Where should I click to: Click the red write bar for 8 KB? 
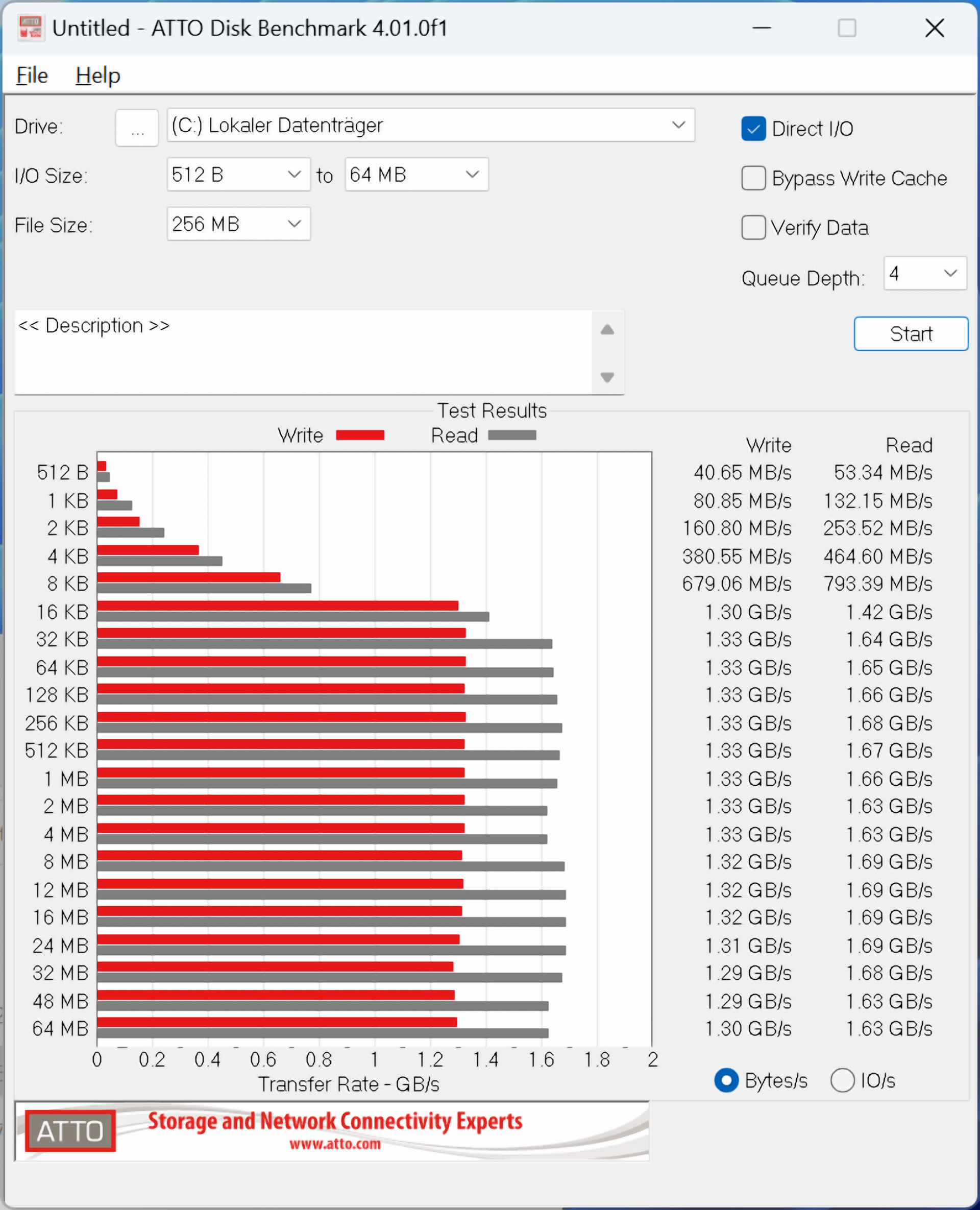coord(188,577)
